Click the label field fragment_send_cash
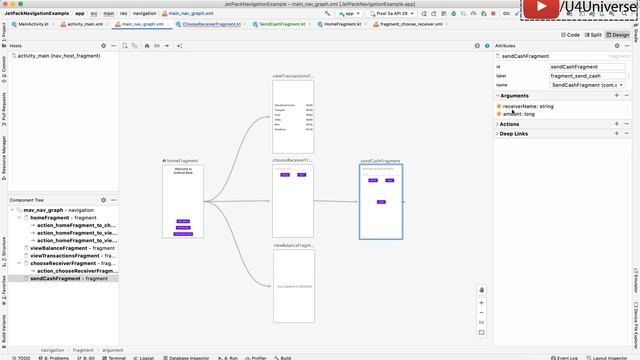The width and height of the screenshot is (640, 360). (587, 76)
